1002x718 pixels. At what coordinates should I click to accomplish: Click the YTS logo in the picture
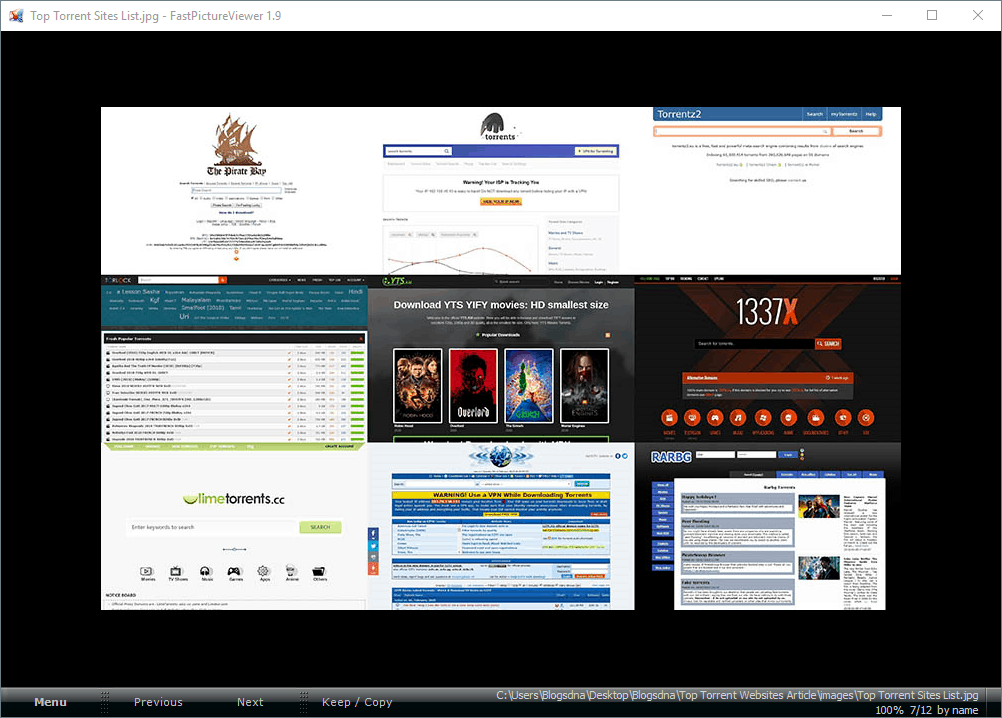pyautogui.click(x=396, y=281)
